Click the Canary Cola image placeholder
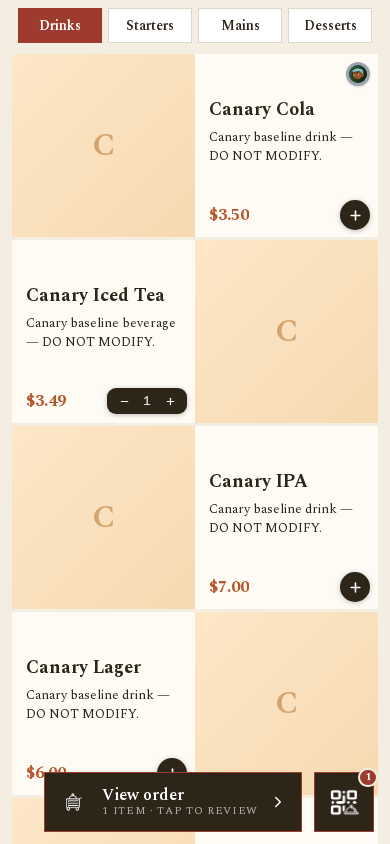 point(103,145)
